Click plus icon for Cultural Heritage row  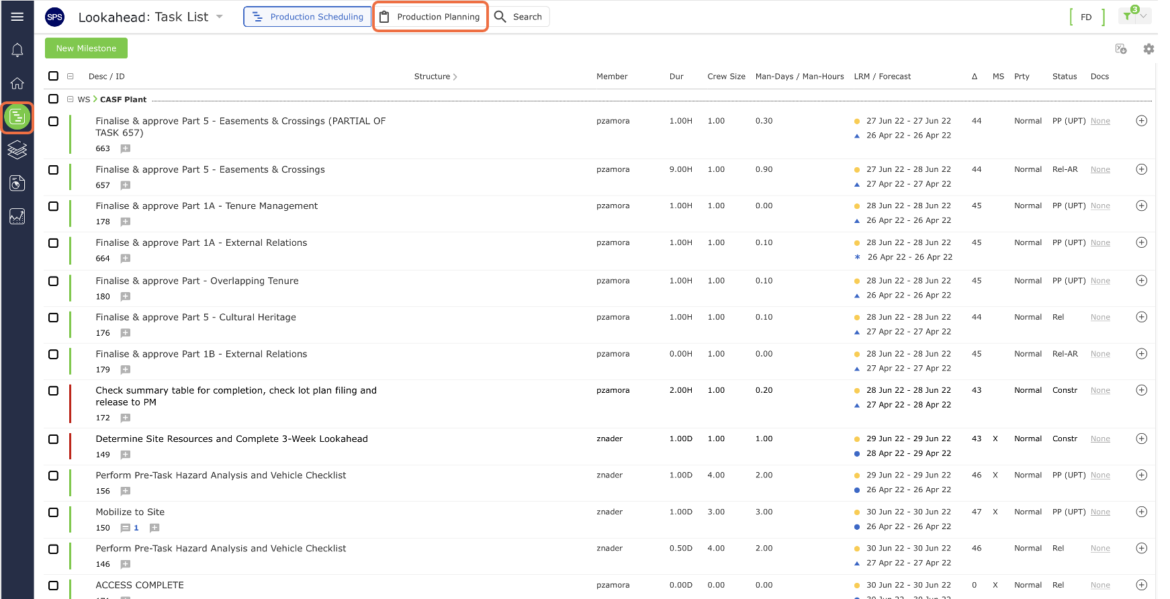click(1141, 317)
